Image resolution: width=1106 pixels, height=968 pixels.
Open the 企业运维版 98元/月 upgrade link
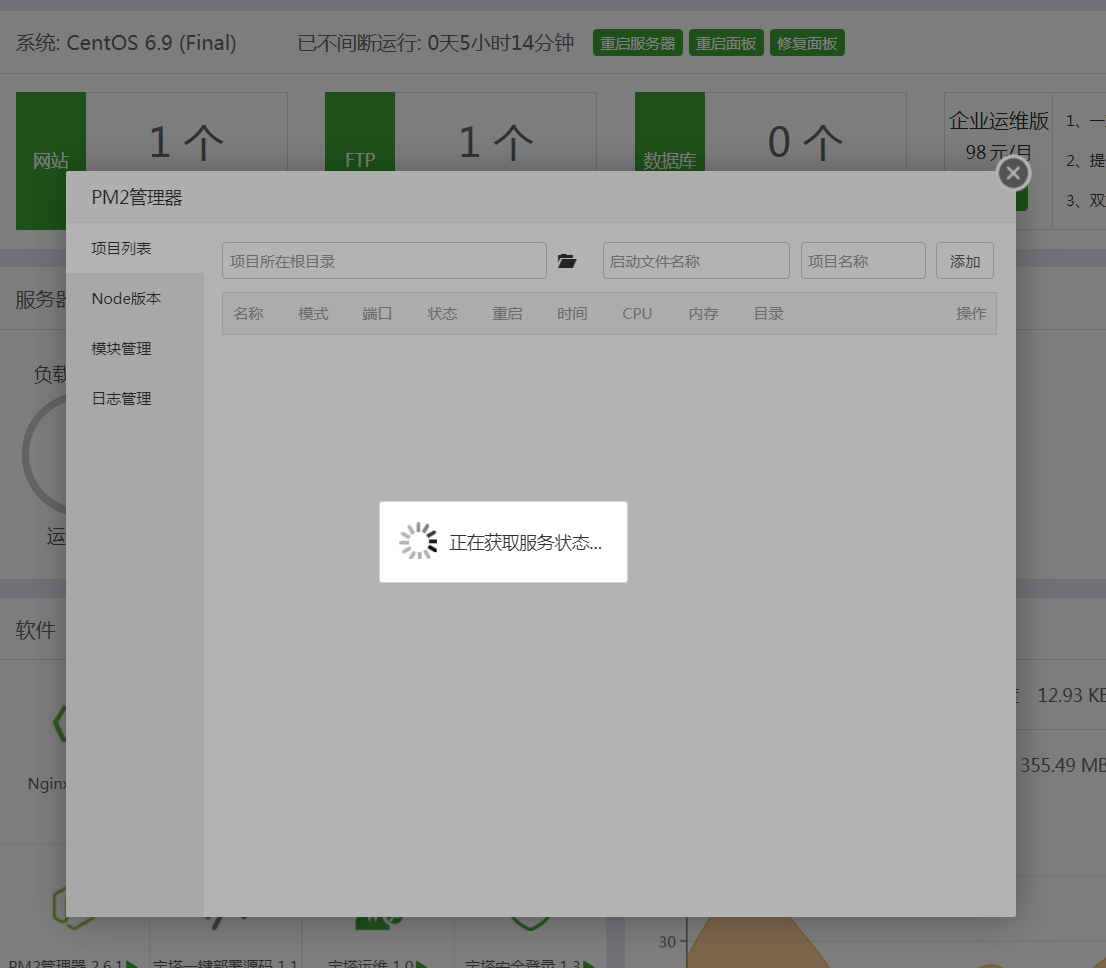click(x=997, y=136)
